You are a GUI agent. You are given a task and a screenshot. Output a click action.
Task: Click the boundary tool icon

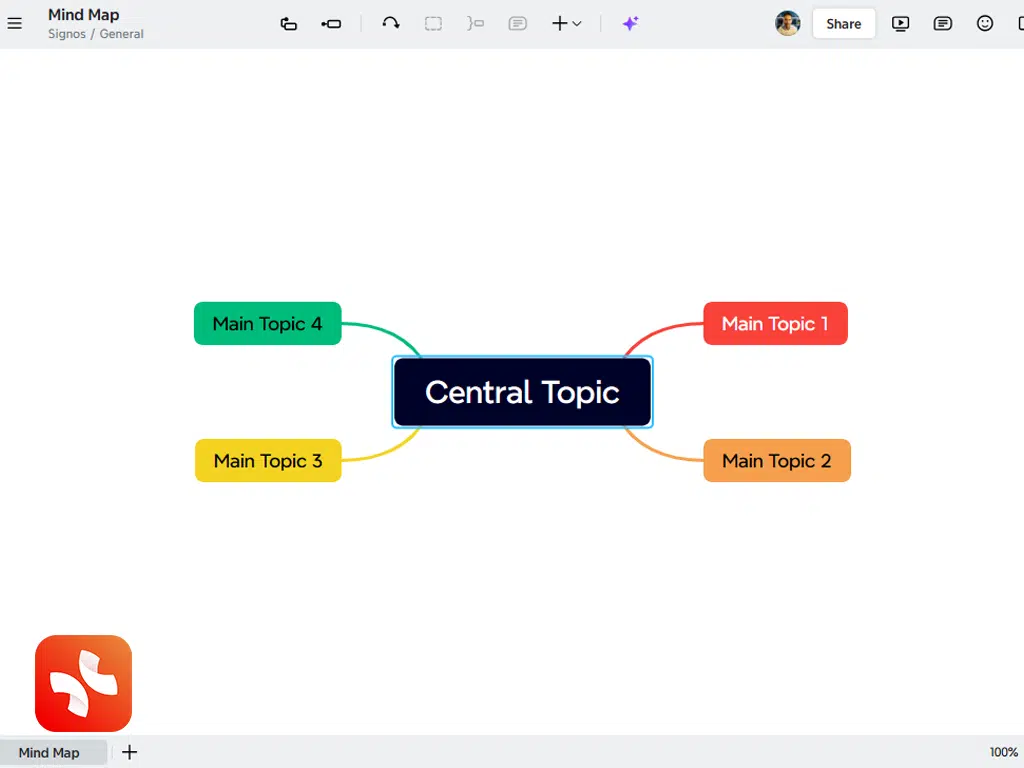pos(433,23)
